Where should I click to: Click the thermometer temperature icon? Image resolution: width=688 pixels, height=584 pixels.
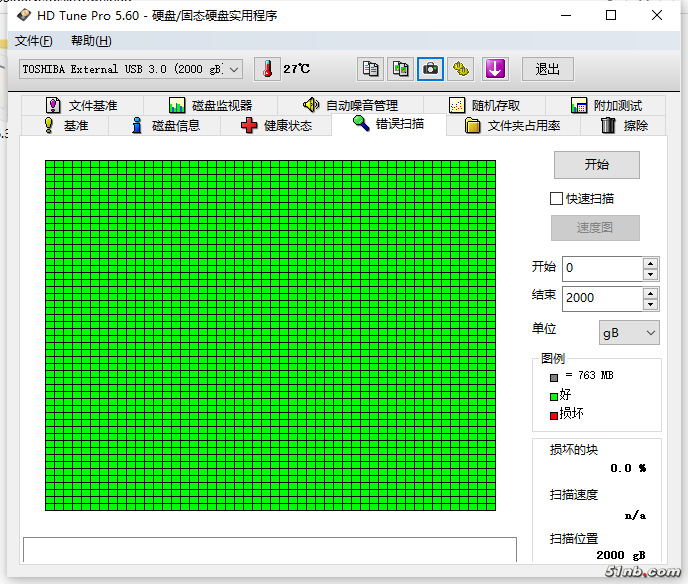pyautogui.click(x=267, y=69)
